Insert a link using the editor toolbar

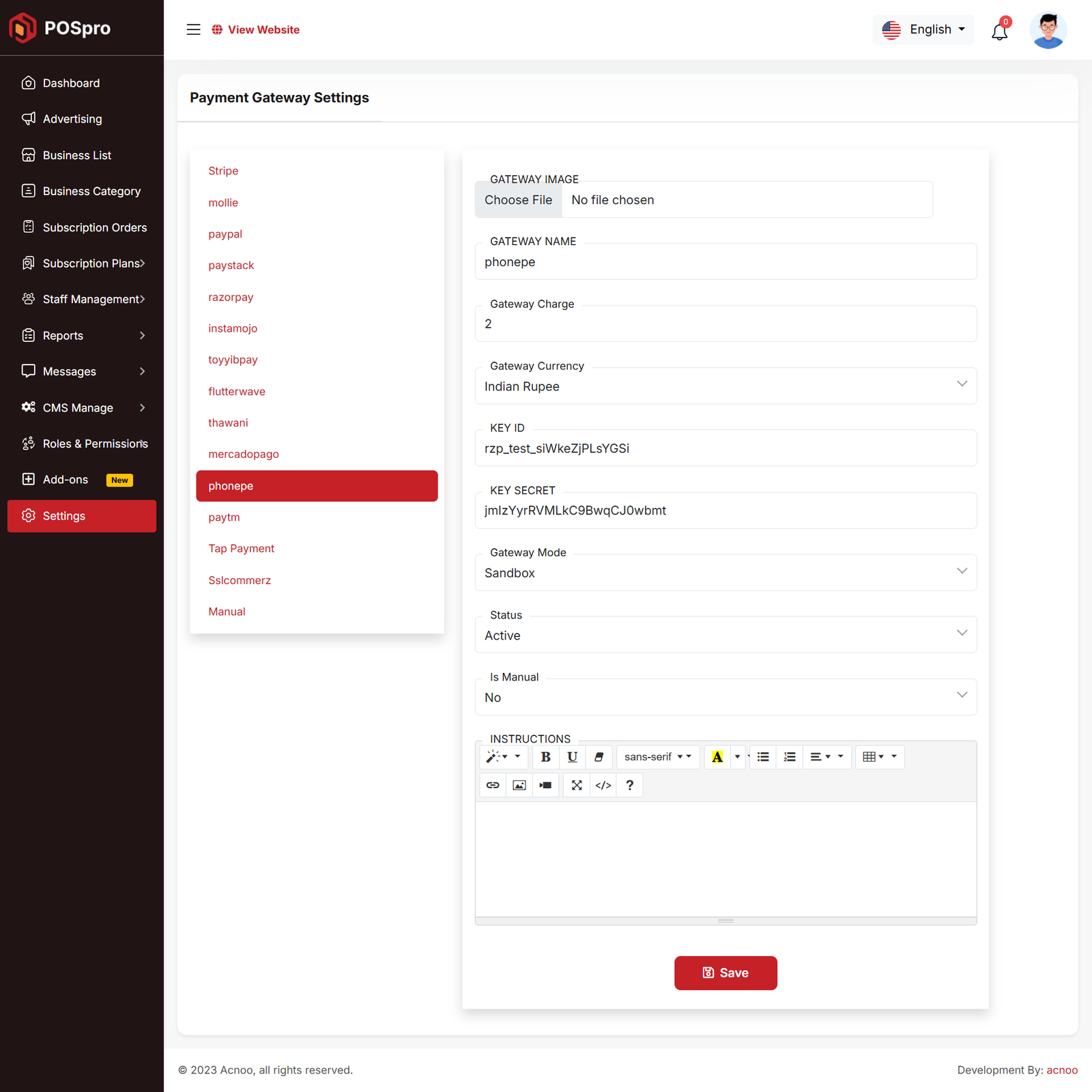[x=493, y=785]
